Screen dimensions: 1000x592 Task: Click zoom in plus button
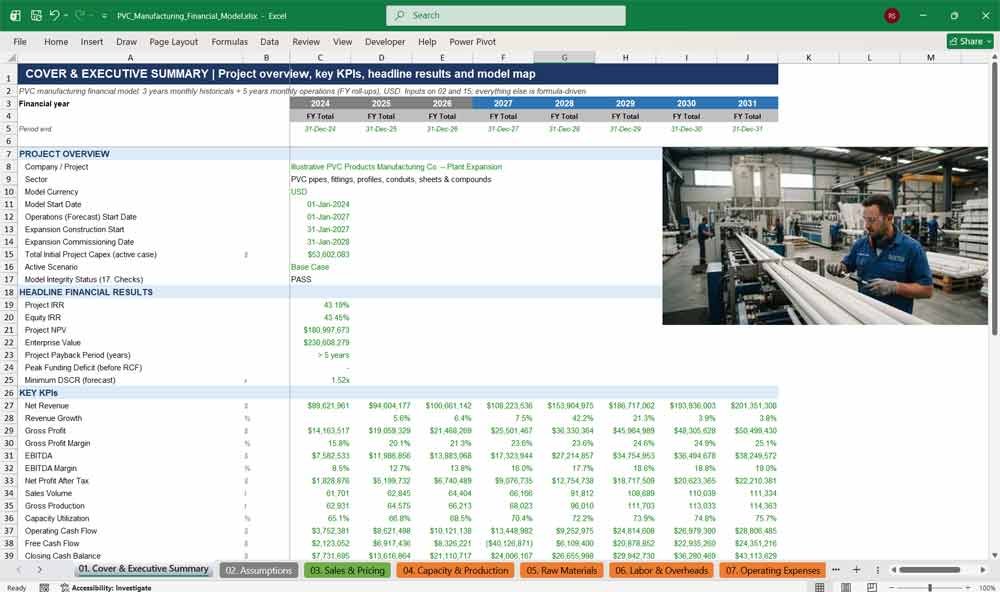(969, 588)
